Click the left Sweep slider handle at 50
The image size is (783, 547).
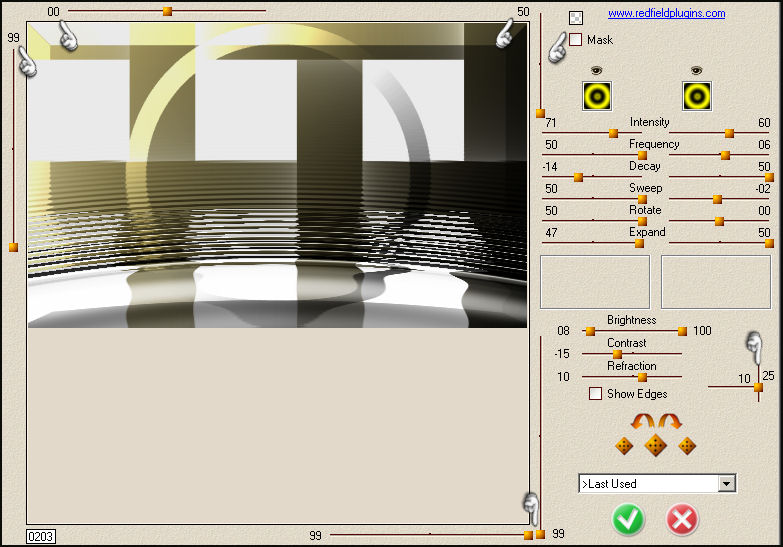click(x=643, y=199)
